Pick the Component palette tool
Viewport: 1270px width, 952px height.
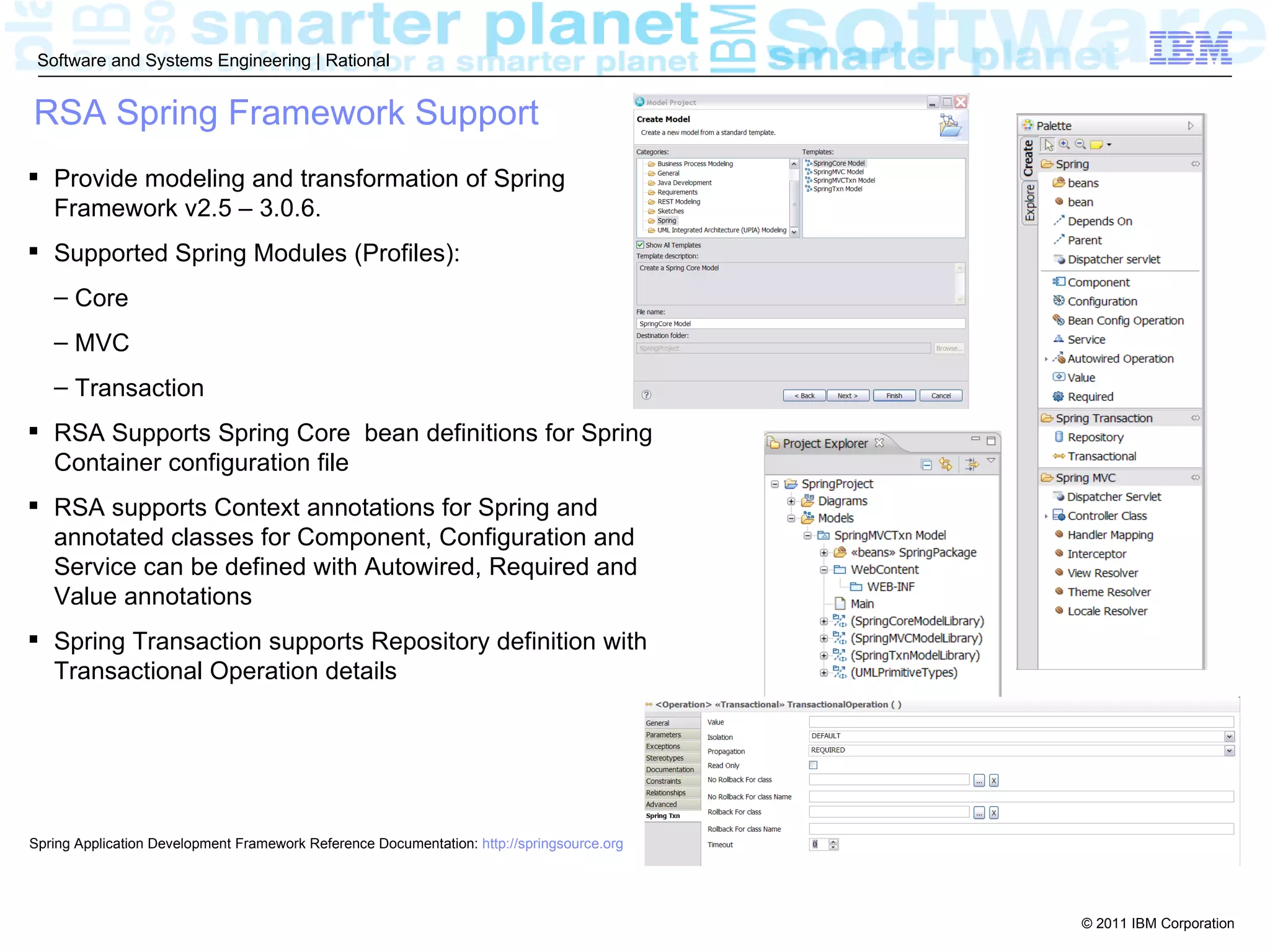(x=1091, y=282)
